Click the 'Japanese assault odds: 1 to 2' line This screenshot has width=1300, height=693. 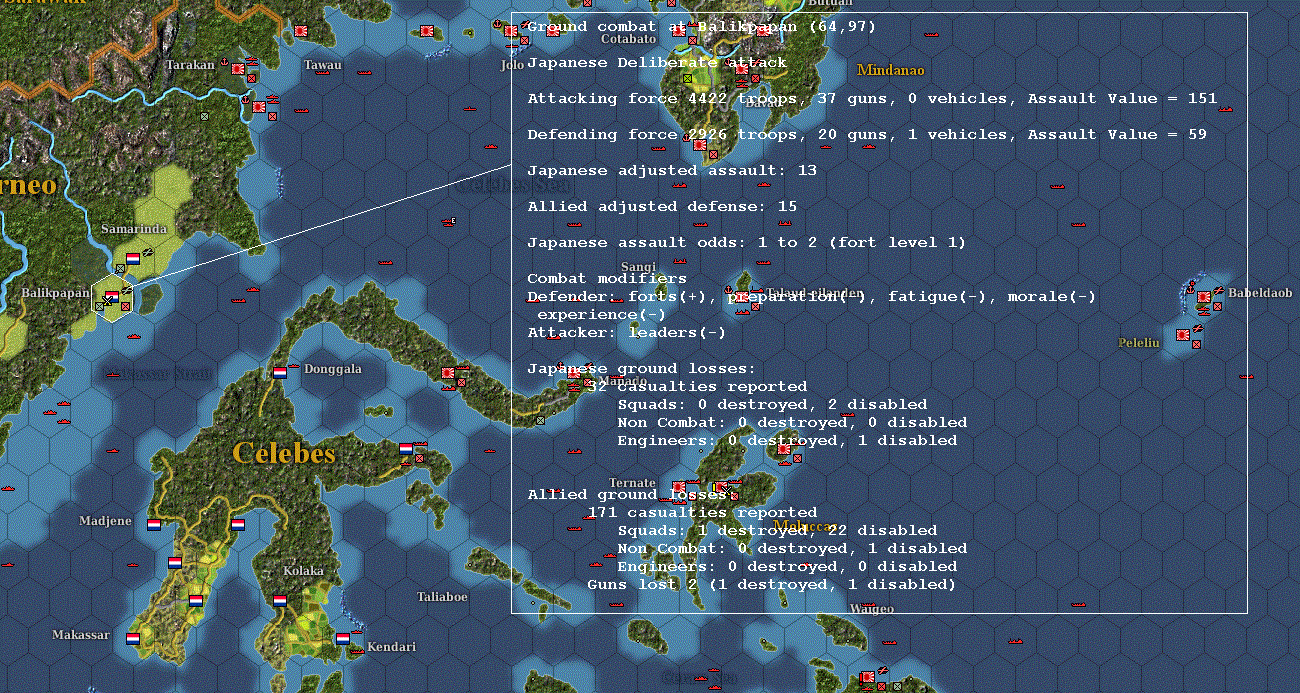point(747,242)
